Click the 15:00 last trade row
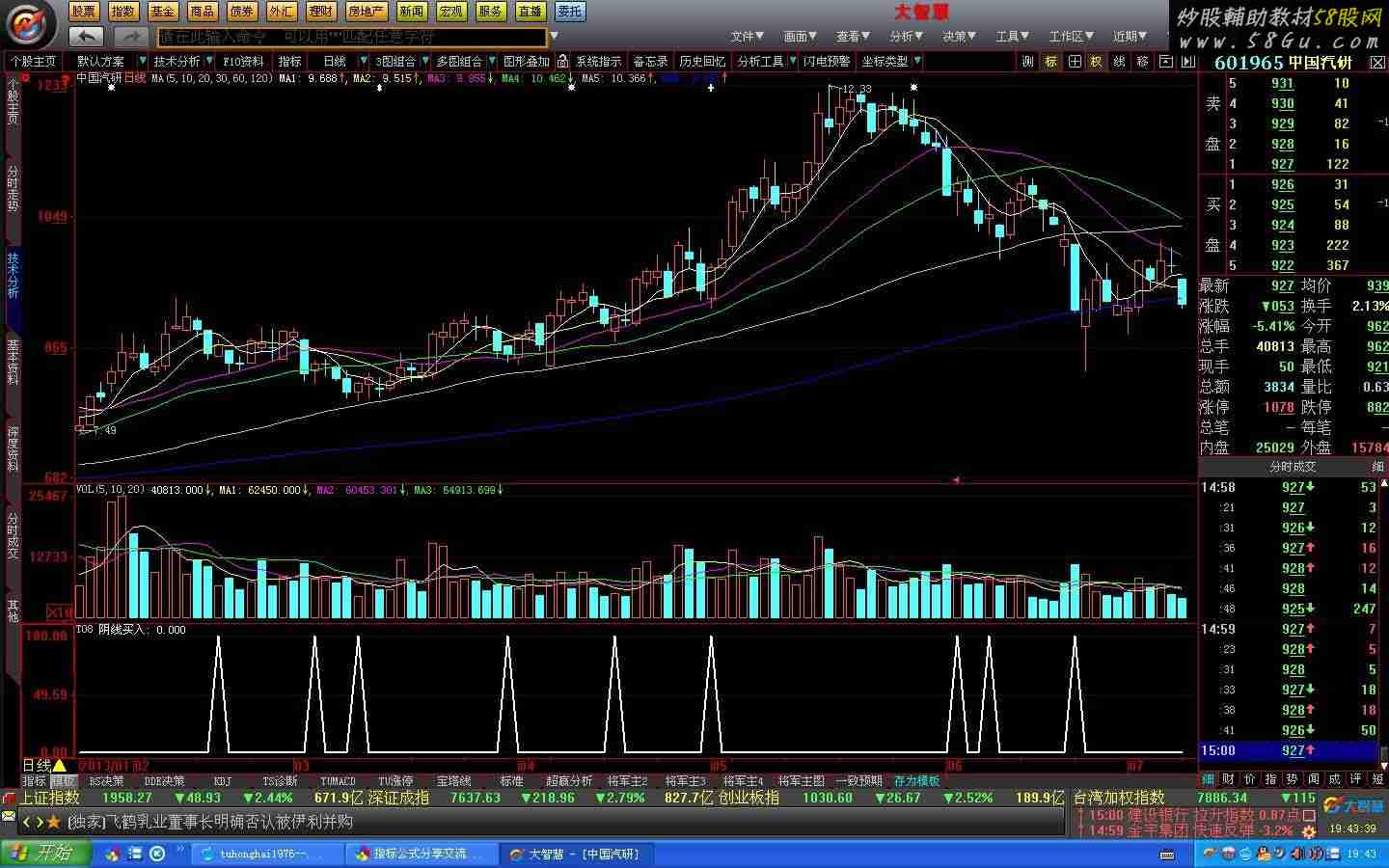Screen dimensions: 1389x868 pos(1289,750)
